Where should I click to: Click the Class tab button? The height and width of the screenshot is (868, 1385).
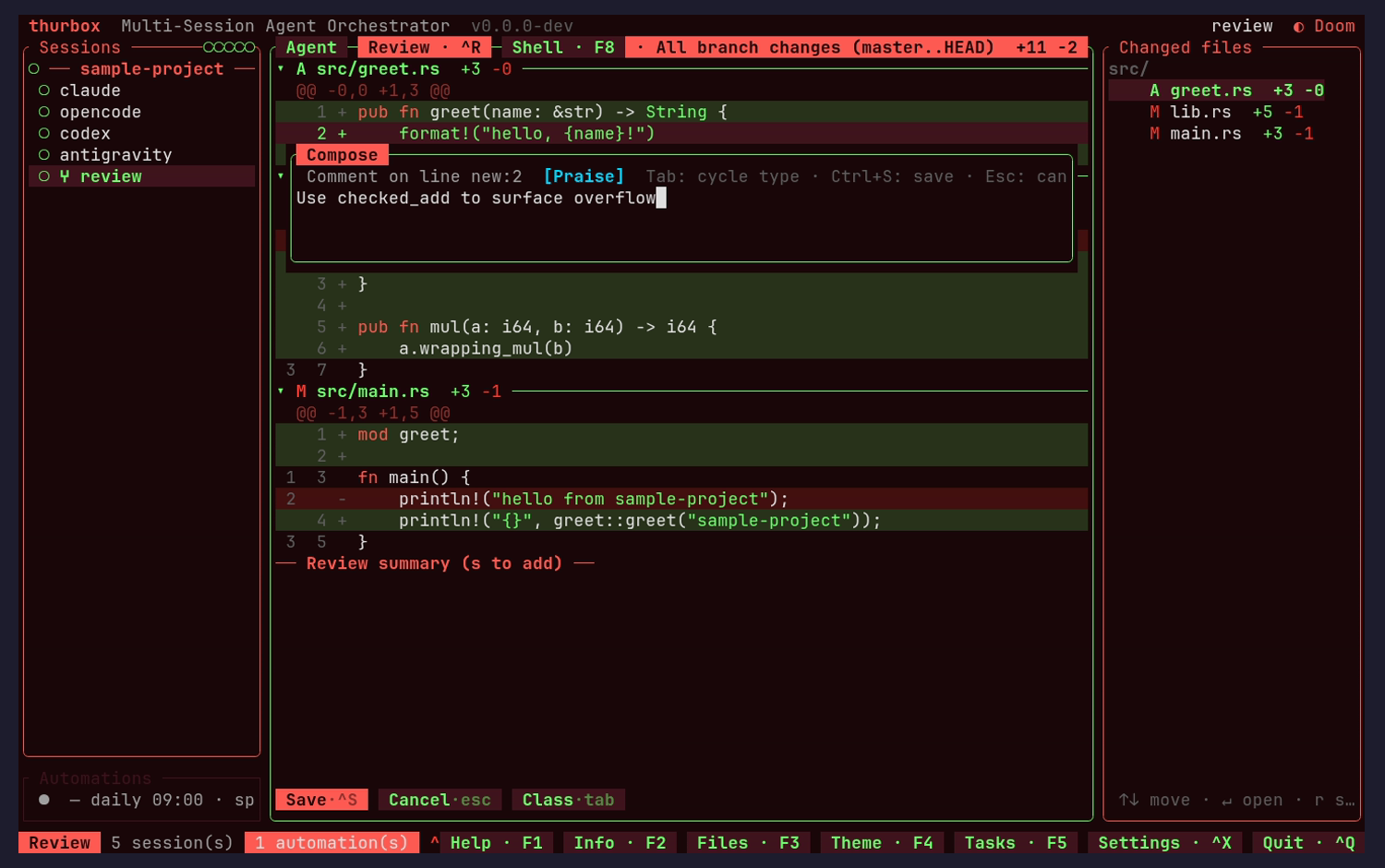click(568, 800)
